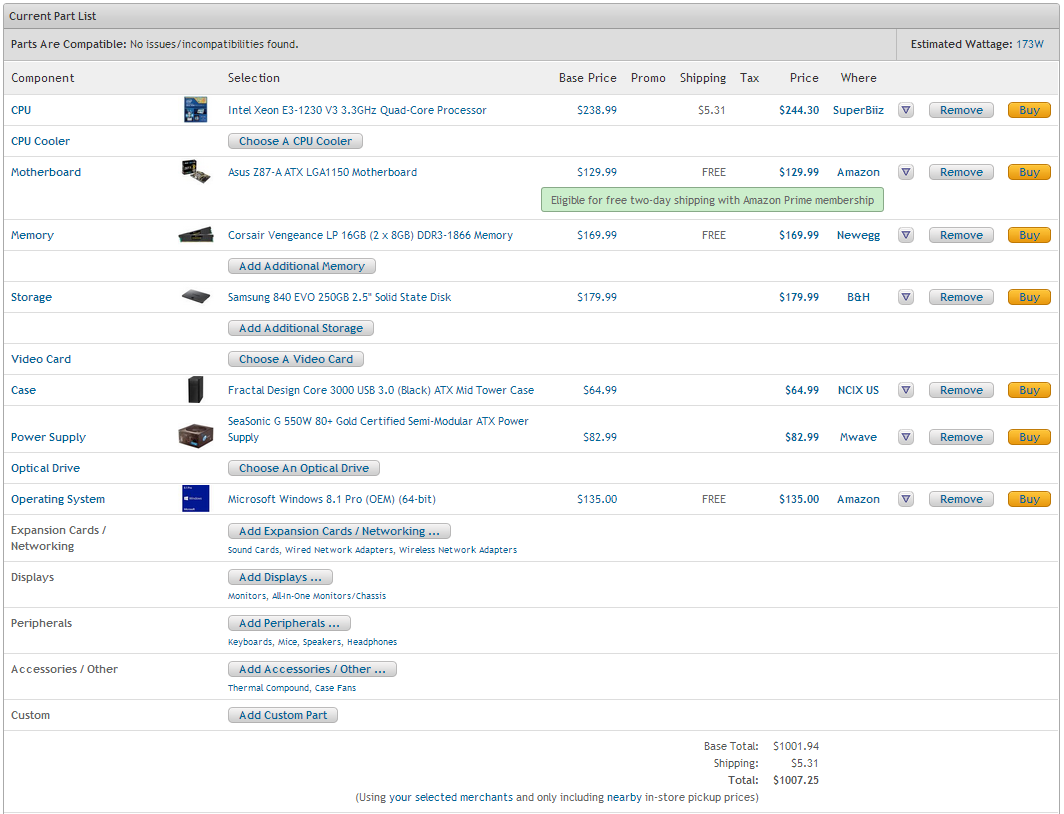Click the SeaSonic power supply thumbnail
This screenshot has height=814, width=1064.
click(x=195, y=436)
